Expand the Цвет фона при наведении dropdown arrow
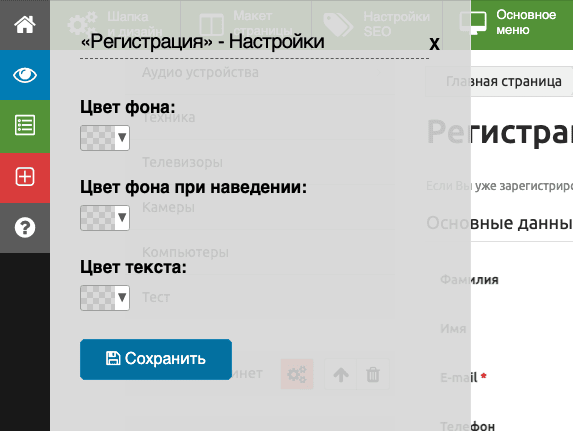 122,218
